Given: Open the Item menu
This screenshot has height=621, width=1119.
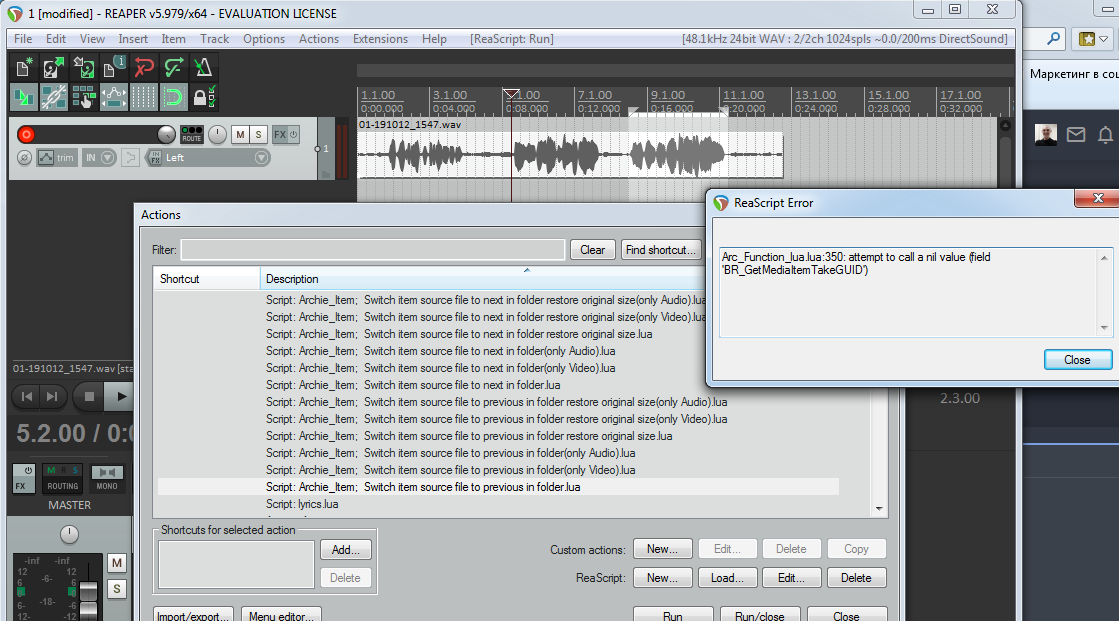Looking at the screenshot, I should click(173, 39).
